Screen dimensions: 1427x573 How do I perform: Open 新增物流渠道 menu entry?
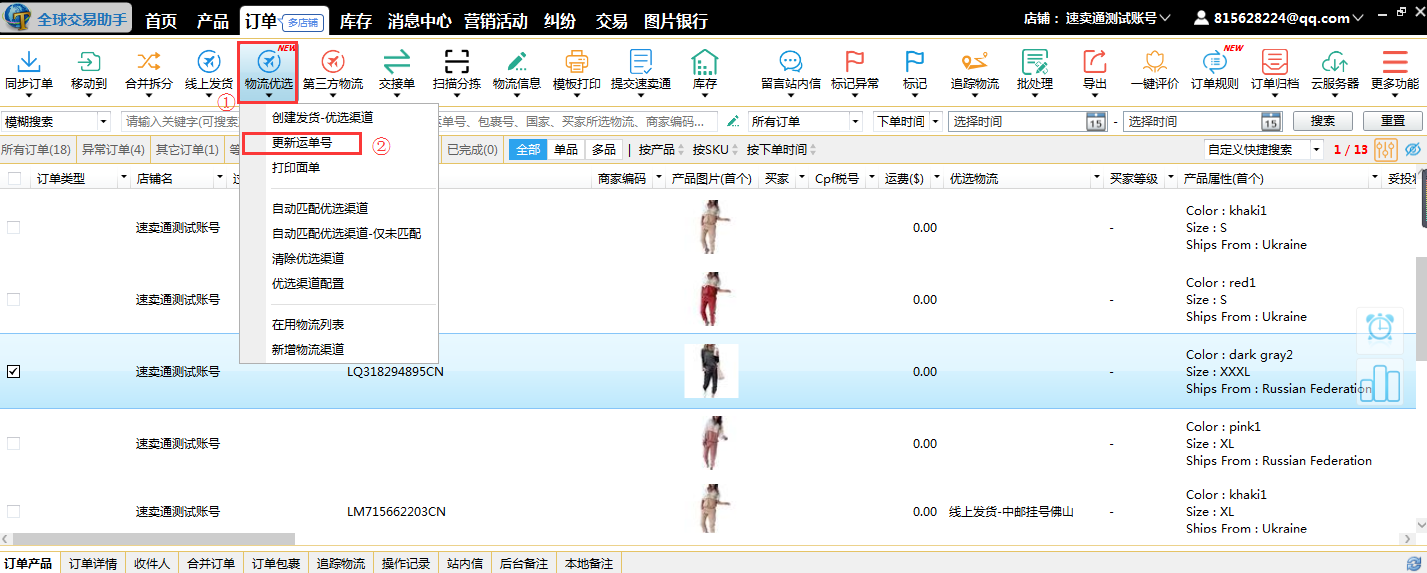click(308, 349)
